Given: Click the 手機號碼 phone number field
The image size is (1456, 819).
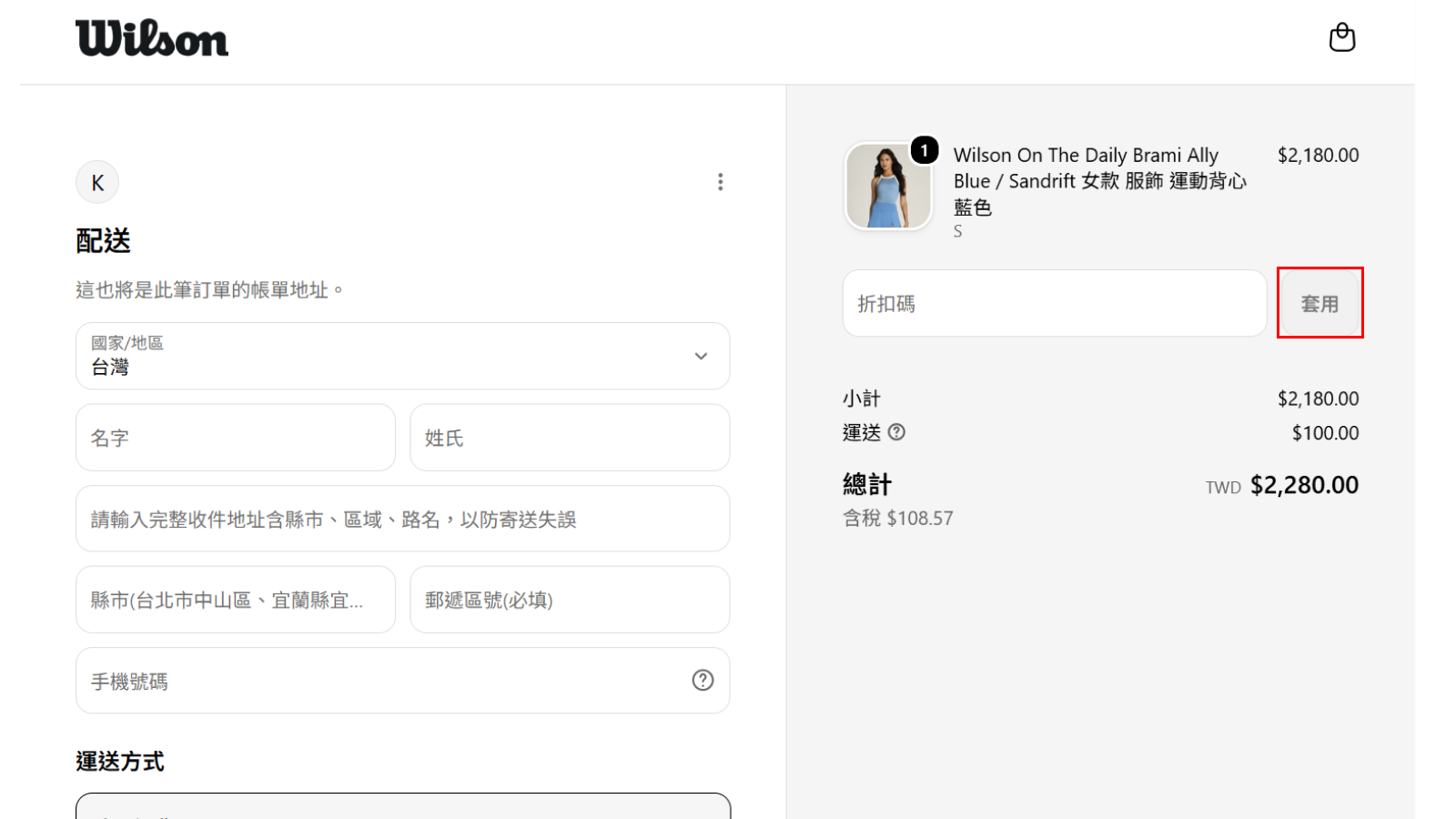Looking at the screenshot, I should point(402,681).
